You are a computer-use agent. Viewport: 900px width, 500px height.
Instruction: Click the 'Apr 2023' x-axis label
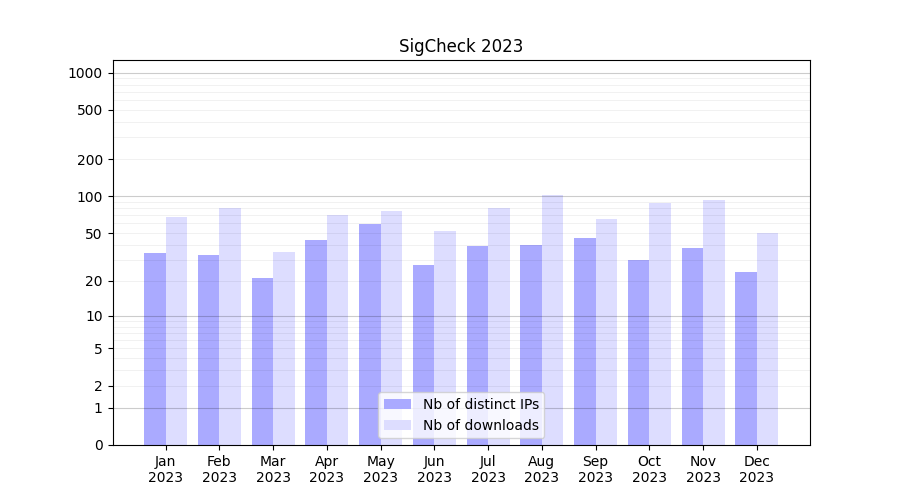click(x=327, y=469)
